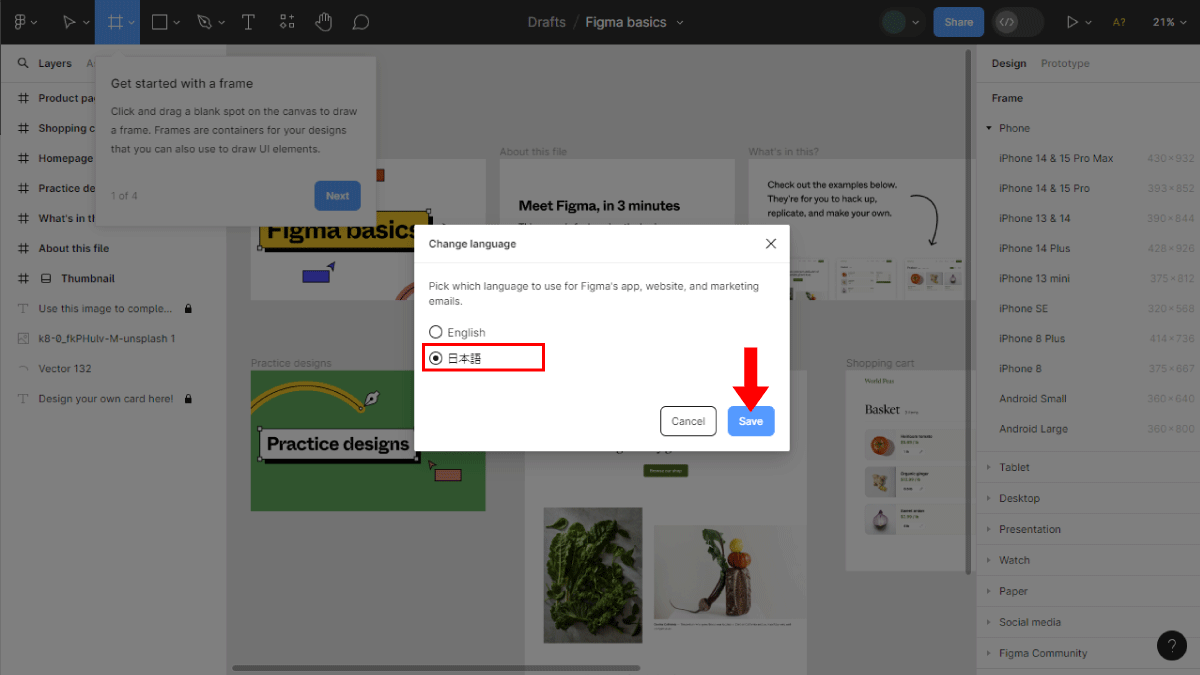This screenshot has width=1200, height=675.
Task: Select the 日本語 radio button
Action: pos(435,357)
